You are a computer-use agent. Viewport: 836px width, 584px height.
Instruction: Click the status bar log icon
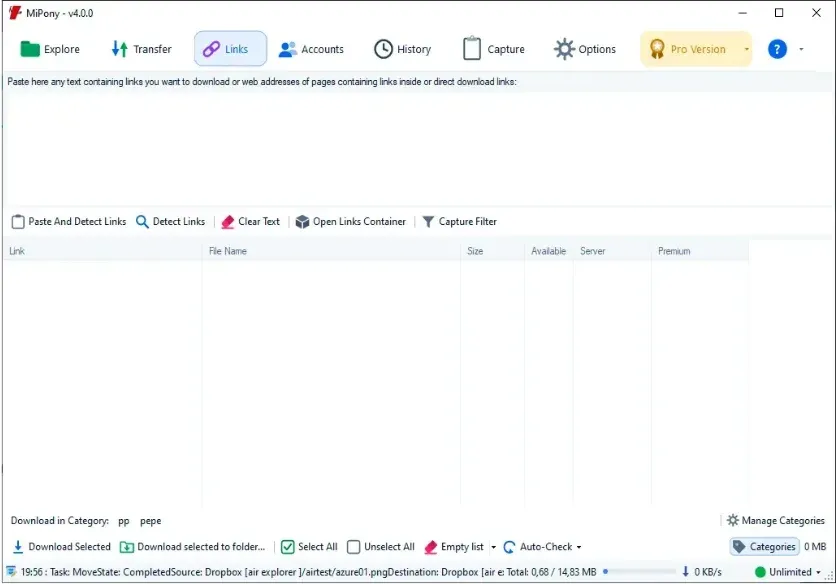[11, 572]
